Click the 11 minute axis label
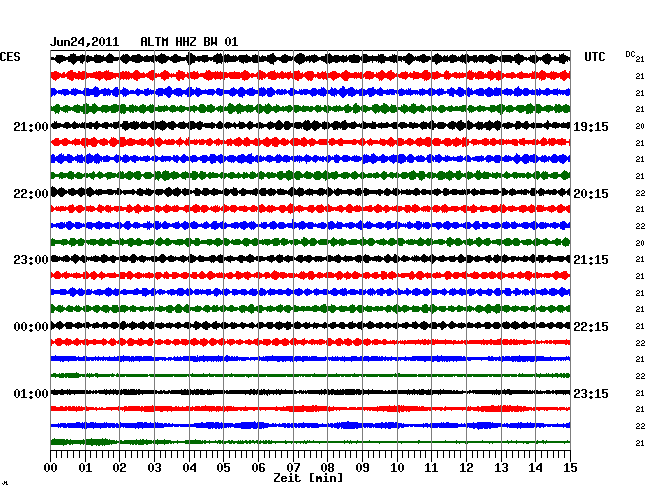650x494 pixels. pyautogui.click(x=432, y=468)
